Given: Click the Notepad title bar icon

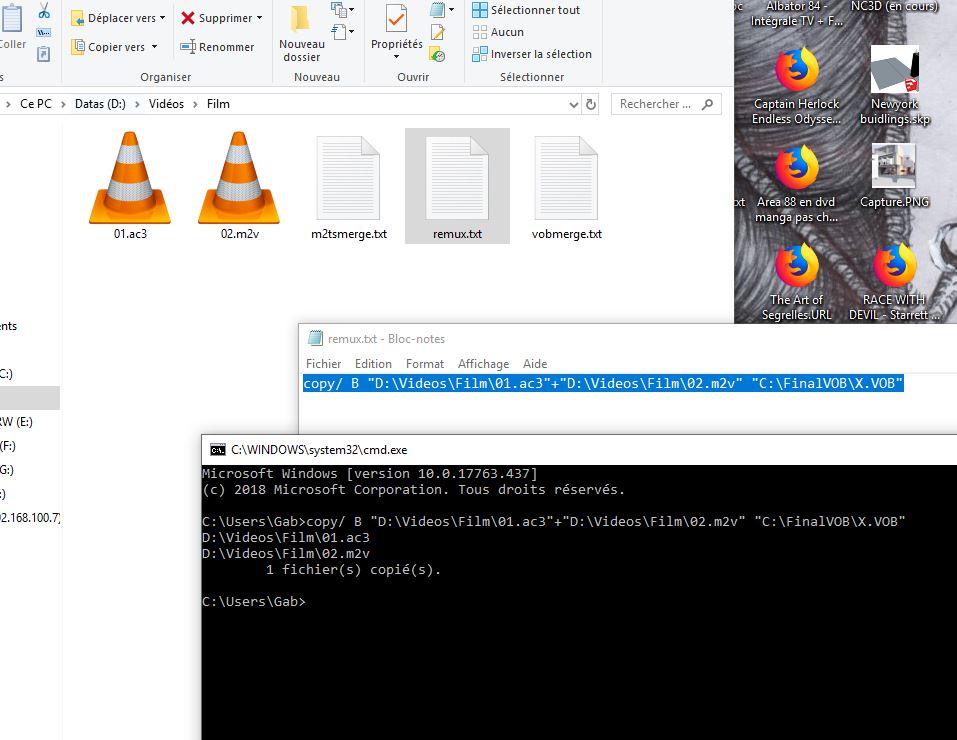Looking at the screenshot, I should click(x=315, y=338).
